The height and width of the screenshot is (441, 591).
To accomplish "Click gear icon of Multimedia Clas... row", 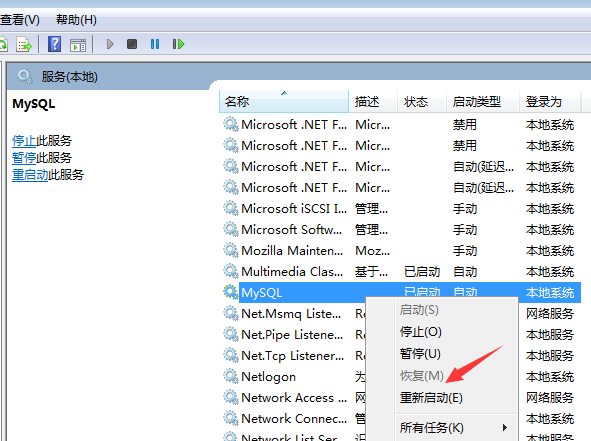I will [x=230, y=271].
